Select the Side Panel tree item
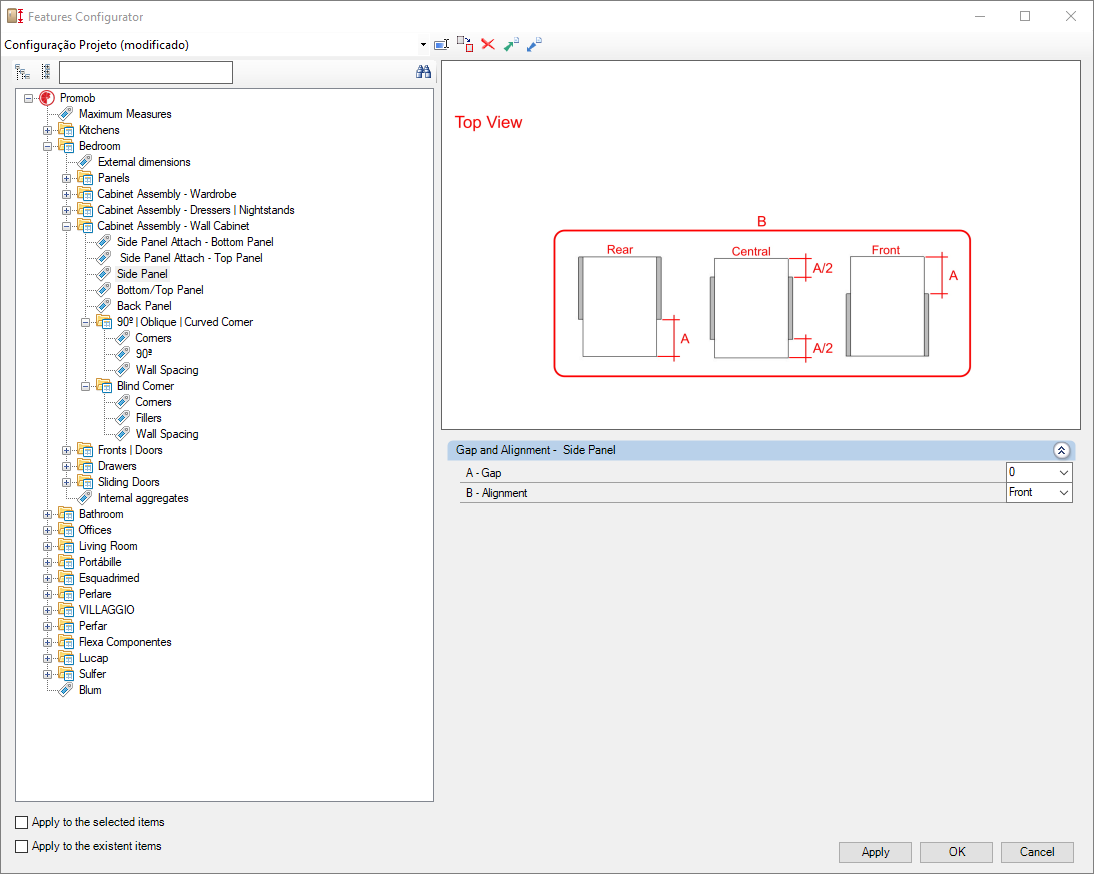Viewport: 1094px width, 874px height. 142,274
